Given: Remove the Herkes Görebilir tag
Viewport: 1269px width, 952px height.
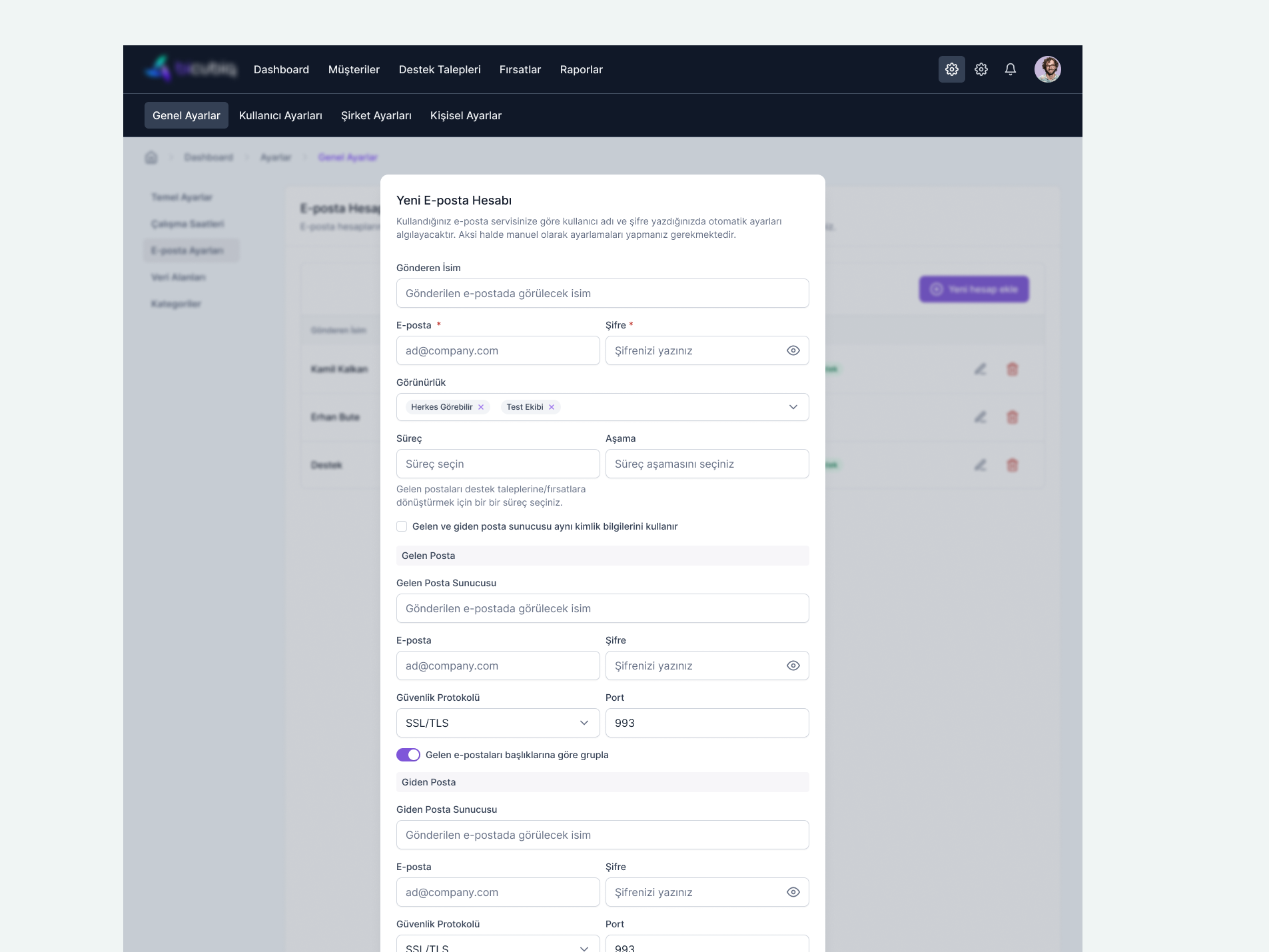Looking at the screenshot, I should 481,407.
